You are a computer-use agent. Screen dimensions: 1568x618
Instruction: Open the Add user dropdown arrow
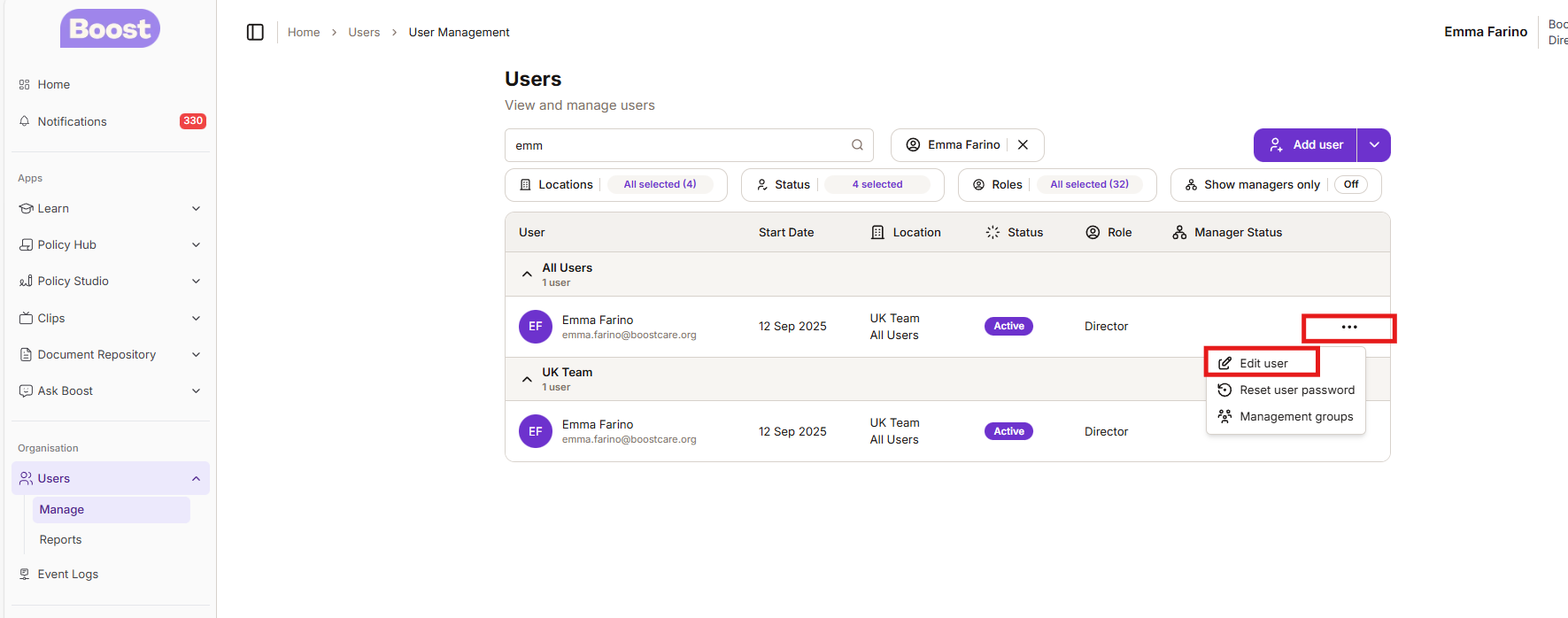click(x=1374, y=145)
